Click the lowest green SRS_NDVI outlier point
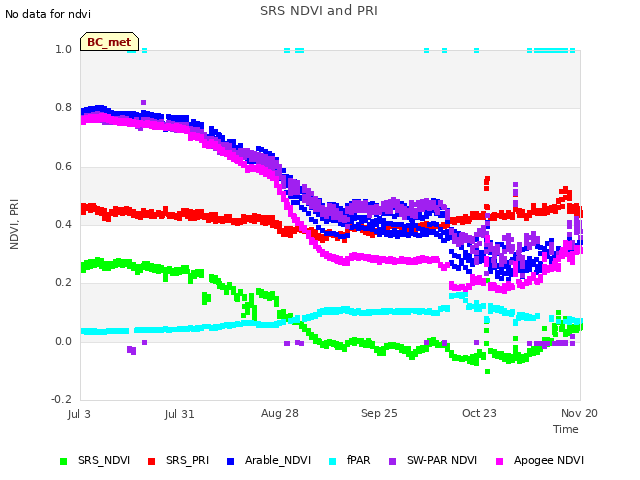This screenshot has width=640, height=480. pyautogui.click(x=487, y=371)
